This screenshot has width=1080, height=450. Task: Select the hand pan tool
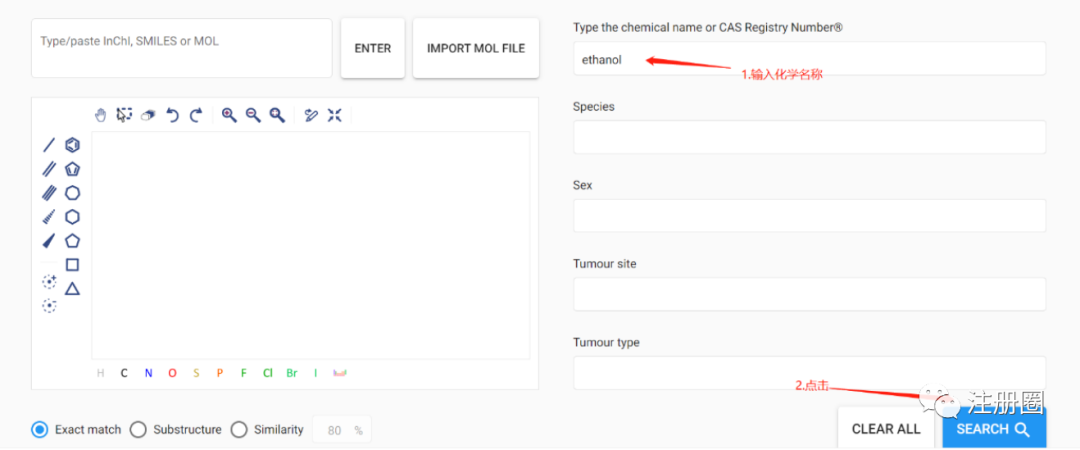click(x=101, y=115)
